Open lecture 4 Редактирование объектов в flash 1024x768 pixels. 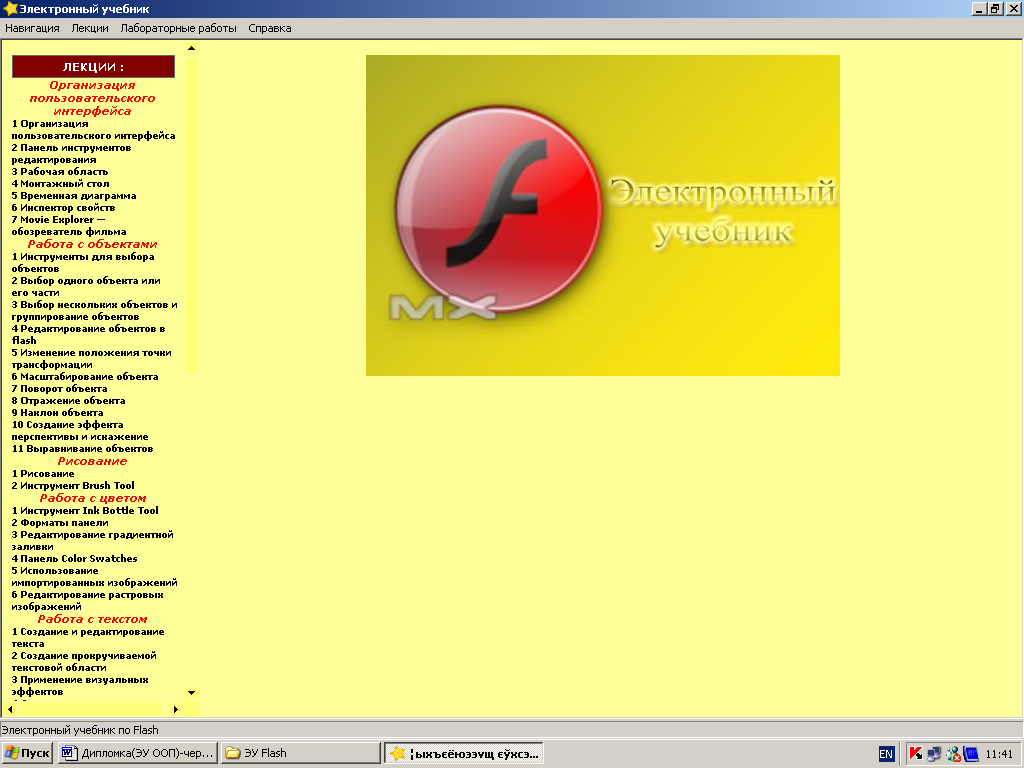(88, 334)
